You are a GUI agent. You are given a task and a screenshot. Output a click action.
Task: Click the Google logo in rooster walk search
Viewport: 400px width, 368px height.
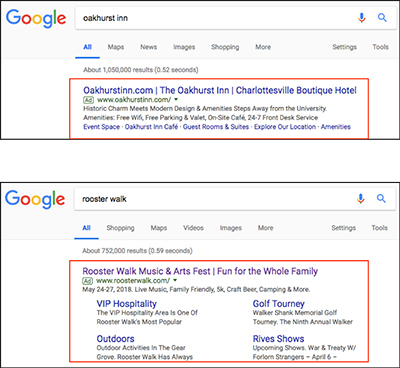[35, 199]
